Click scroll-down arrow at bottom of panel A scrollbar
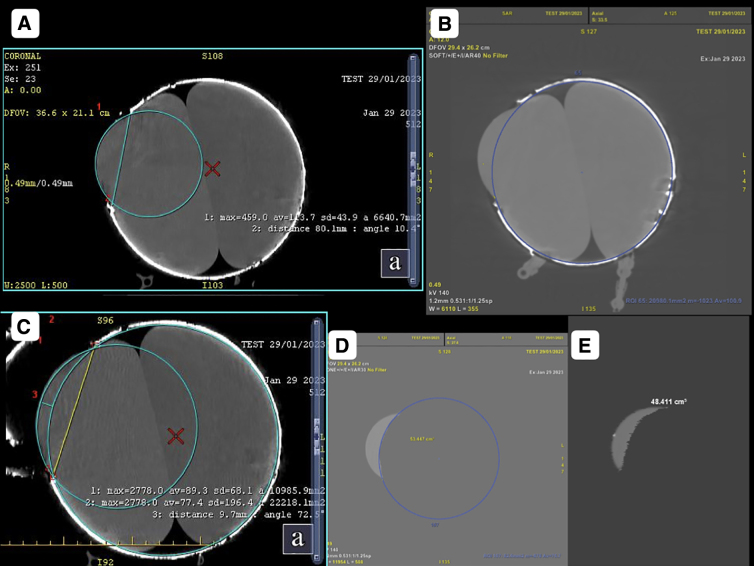 click(x=413, y=280)
